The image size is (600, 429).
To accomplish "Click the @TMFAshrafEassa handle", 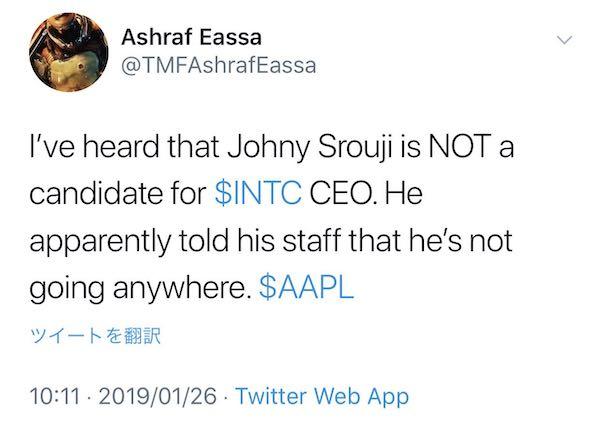I will pos(218,67).
